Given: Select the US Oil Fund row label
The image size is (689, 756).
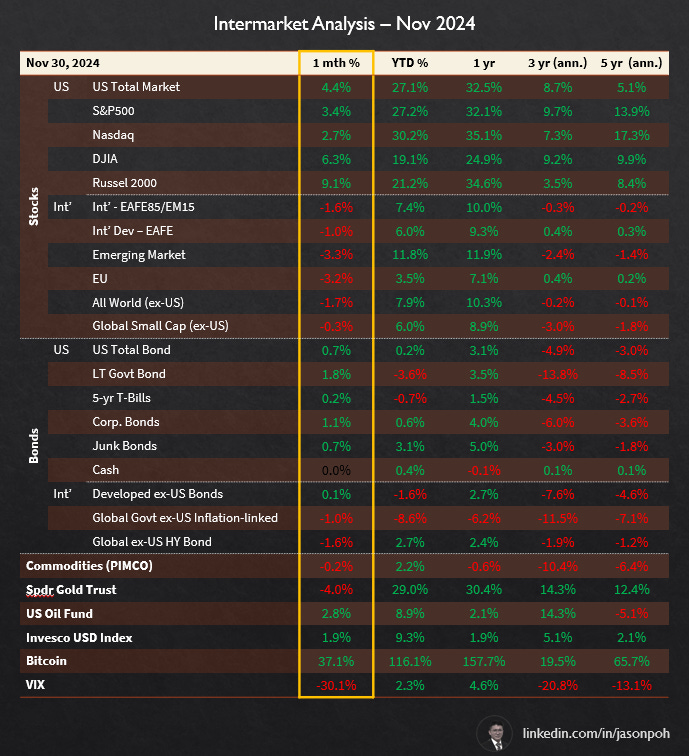Looking at the screenshot, I should [x=59, y=614].
